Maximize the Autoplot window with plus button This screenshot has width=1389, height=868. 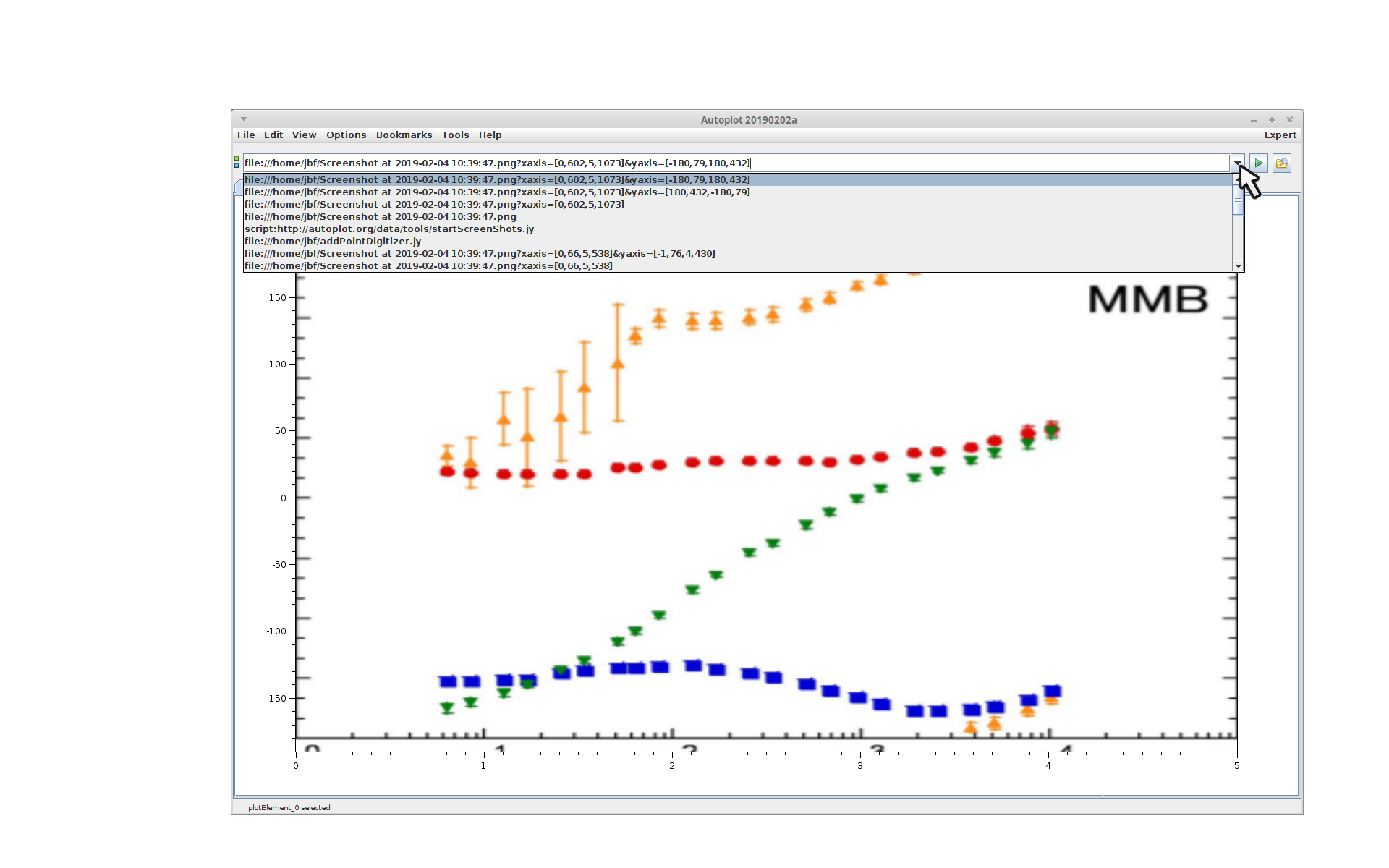1271,120
